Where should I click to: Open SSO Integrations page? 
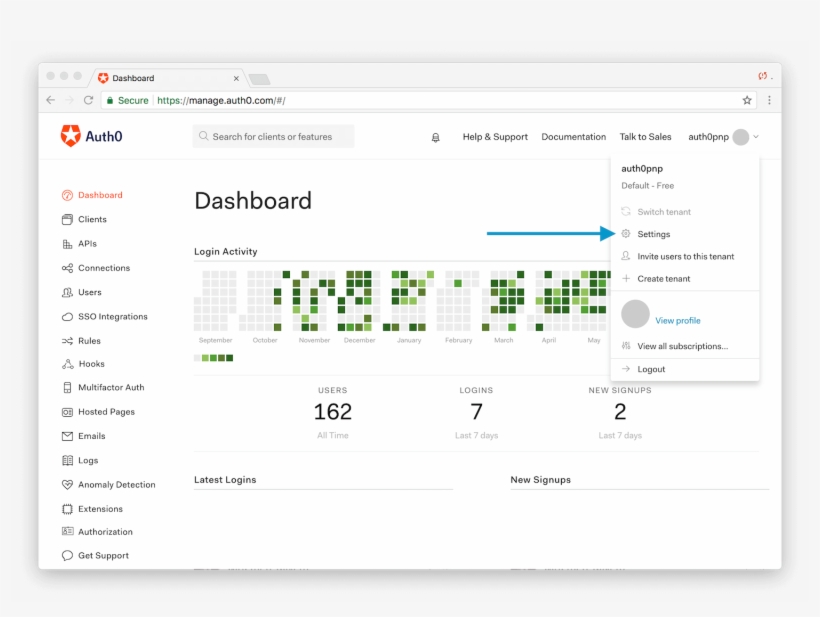point(113,316)
